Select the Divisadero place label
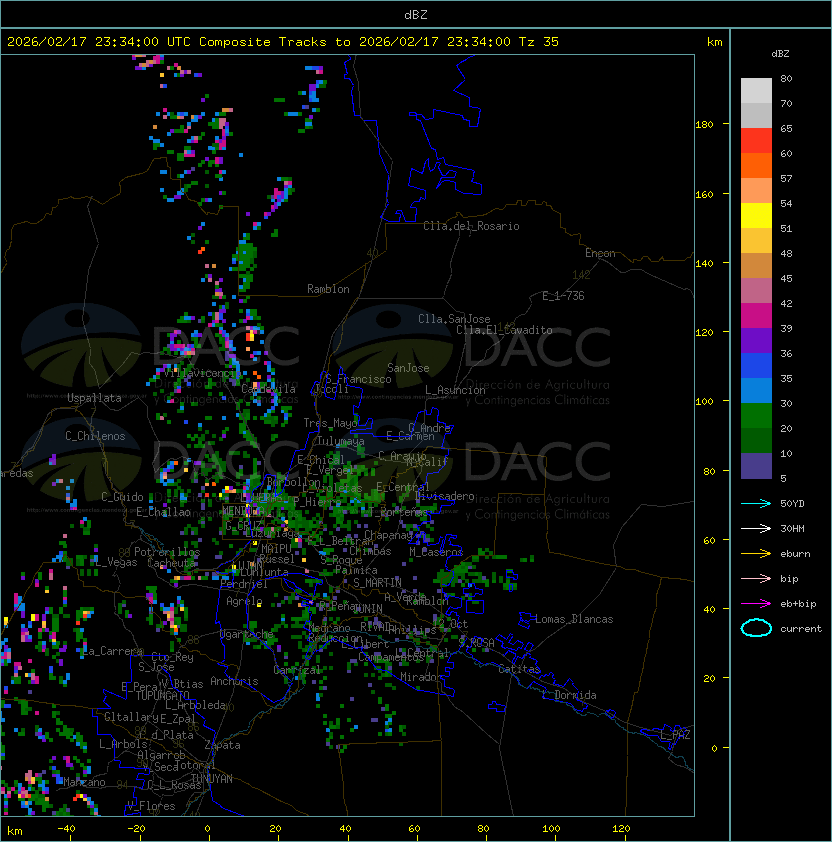This screenshot has height=842, width=832. click(x=445, y=496)
